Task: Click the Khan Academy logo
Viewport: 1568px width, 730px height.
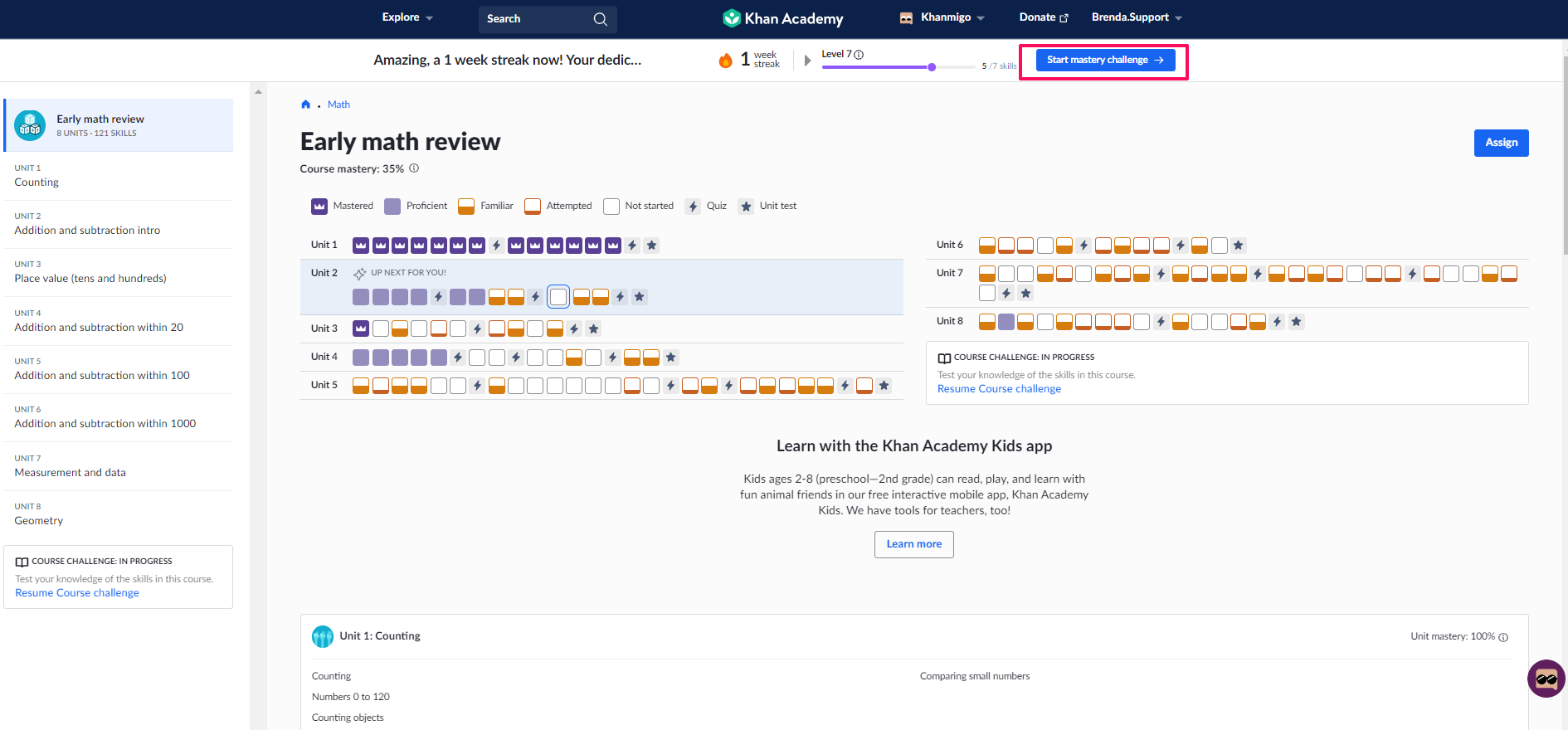Action: 782,18
